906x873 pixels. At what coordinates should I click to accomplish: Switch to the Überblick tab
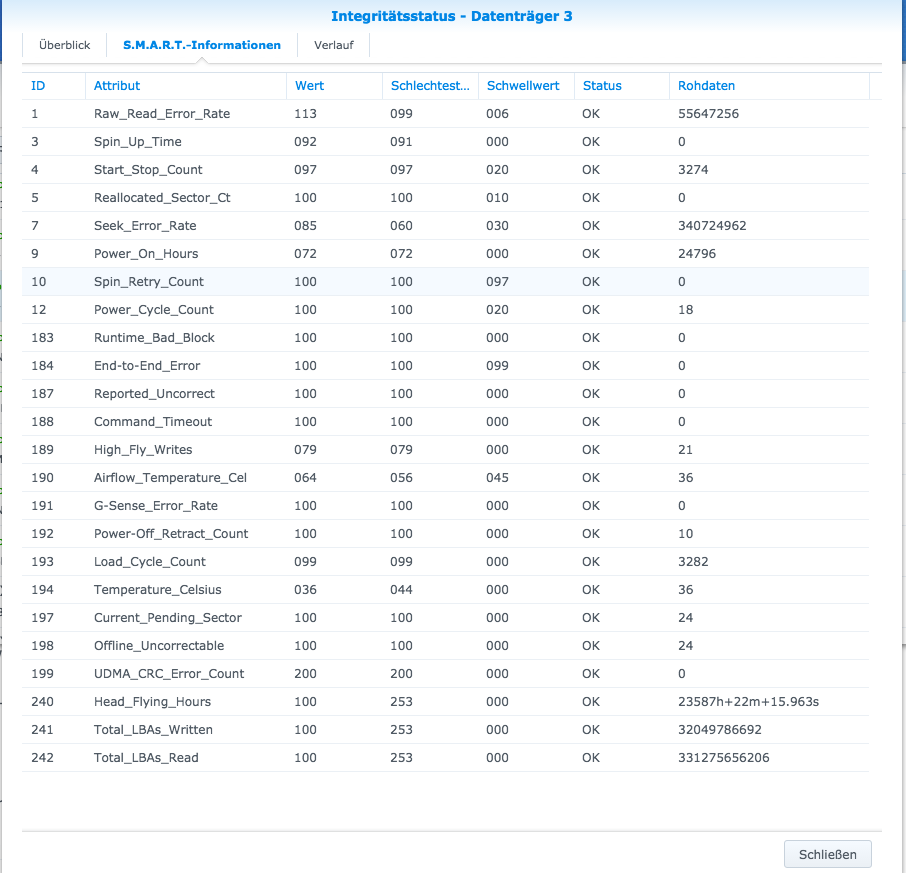pos(64,45)
